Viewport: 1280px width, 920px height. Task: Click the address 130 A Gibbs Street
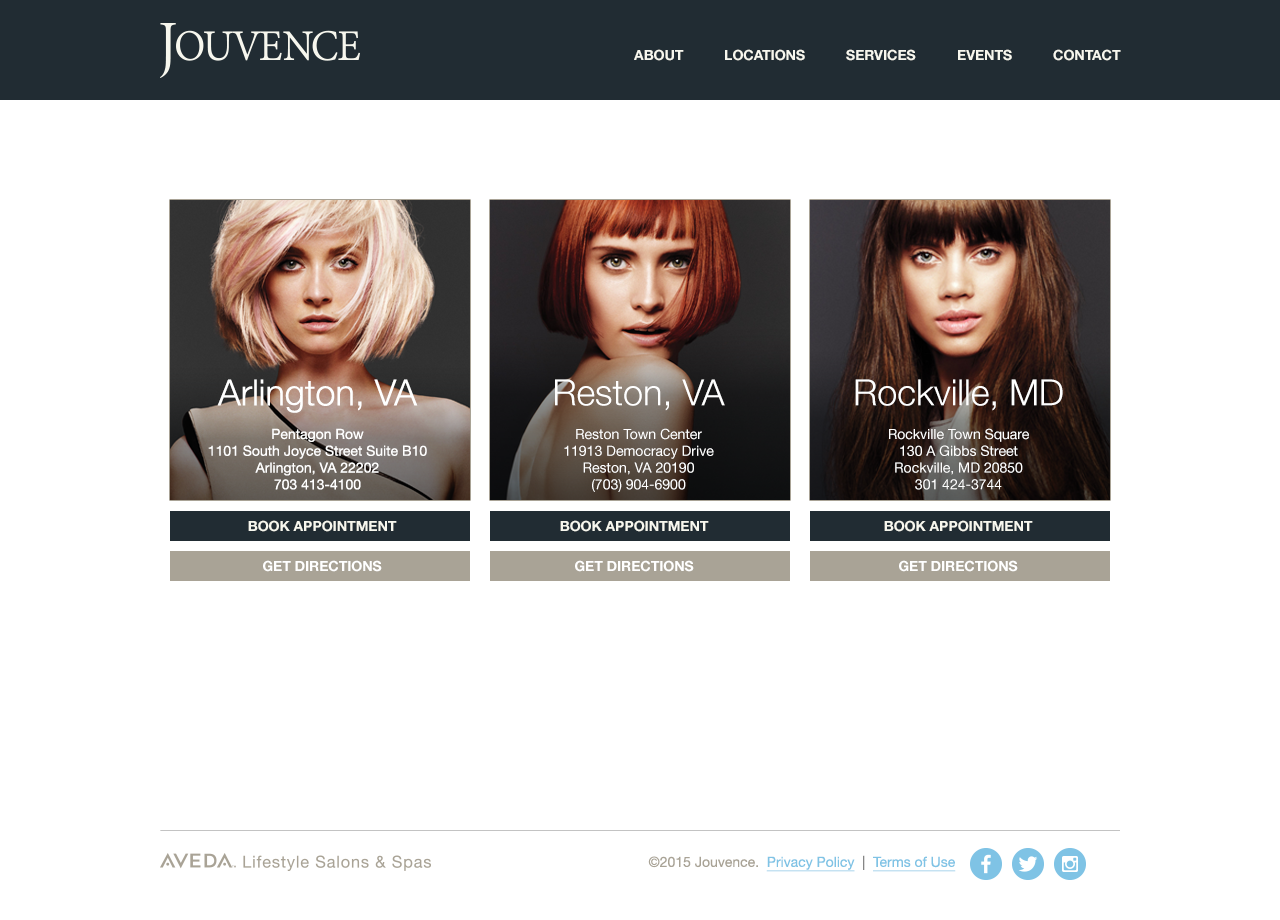click(958, 451)
